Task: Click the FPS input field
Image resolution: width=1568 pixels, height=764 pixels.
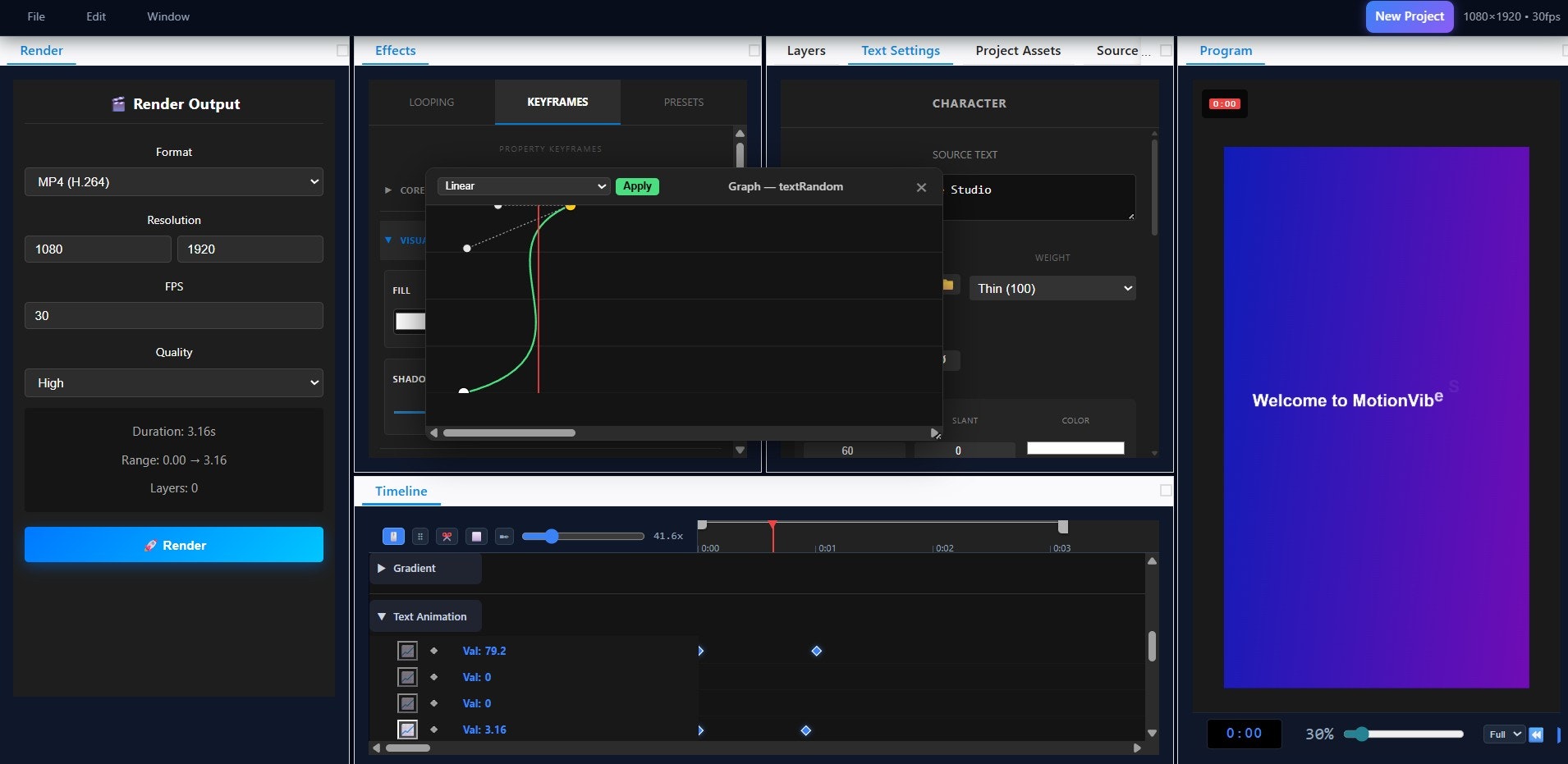Action: 174,316
